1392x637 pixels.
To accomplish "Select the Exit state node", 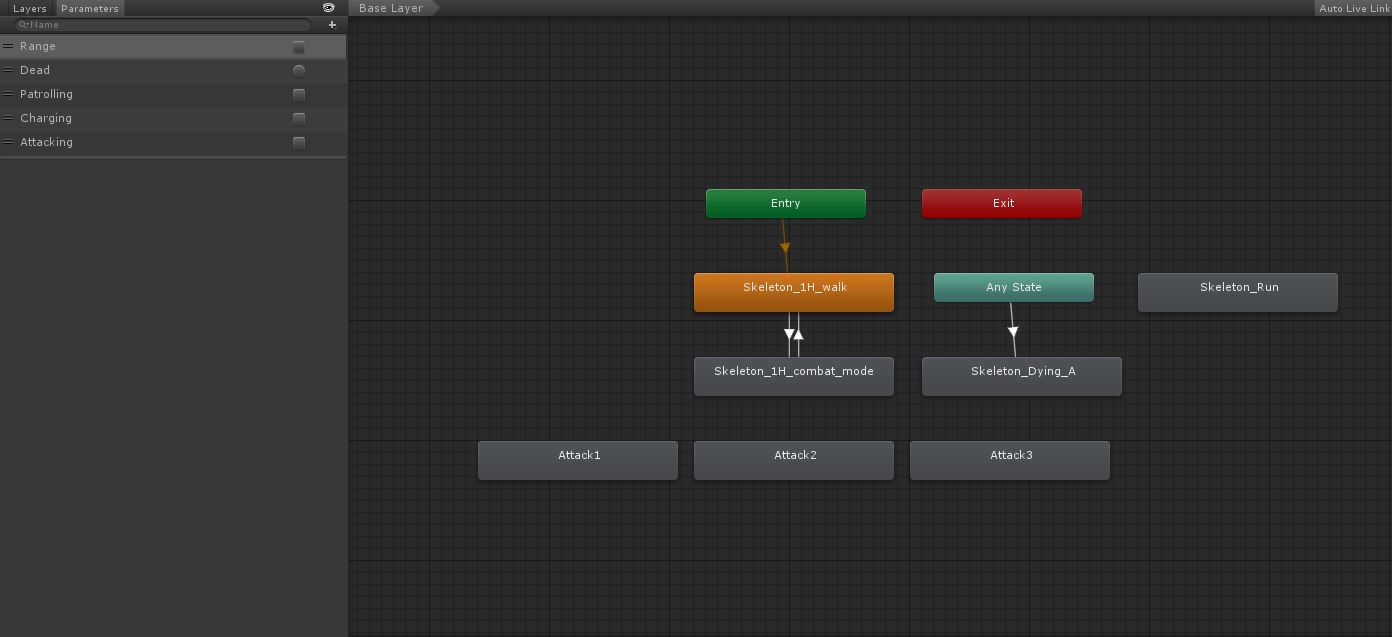I will click(1001, 203).
